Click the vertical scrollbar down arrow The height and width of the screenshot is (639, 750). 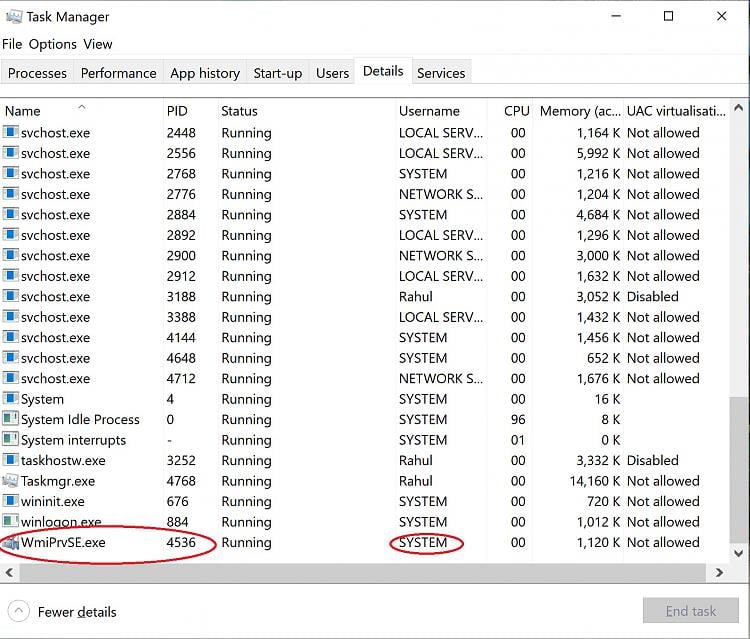pyautogui.click(x=739, y=553)
